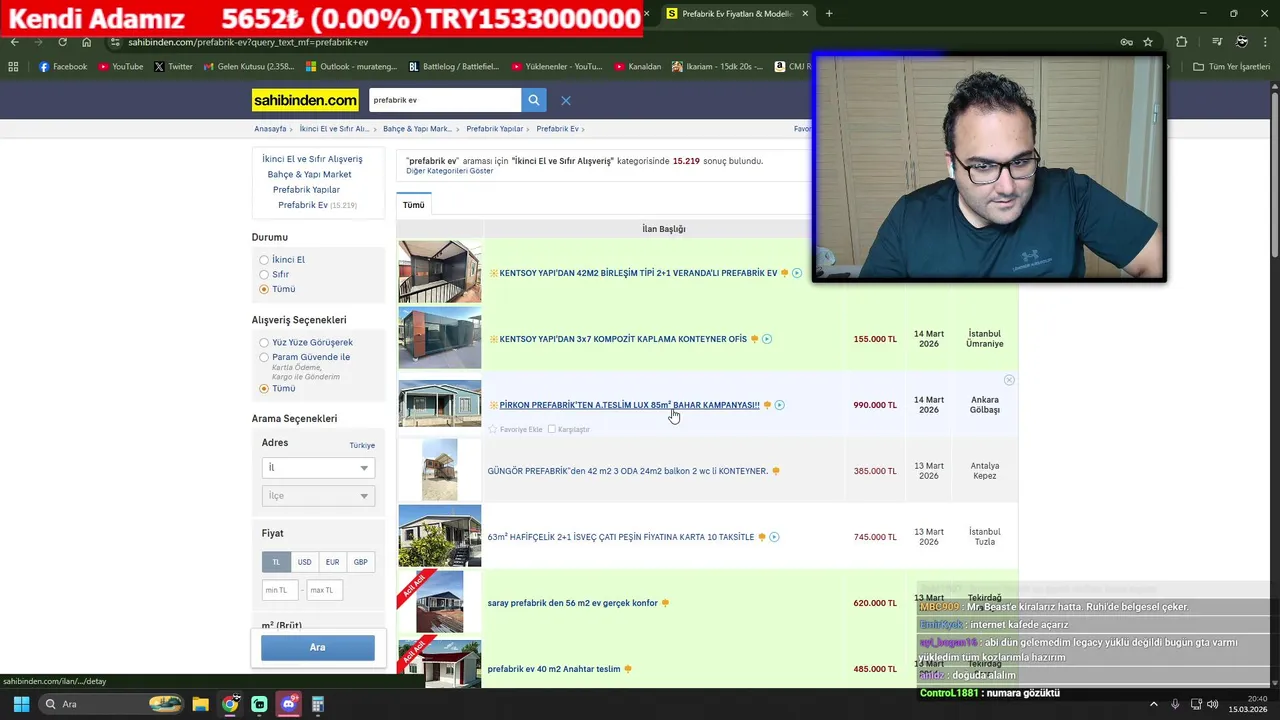Viewport: 1280px width, 720px height.
Task: Open the İlçe district dropdown
Action: 318,496
